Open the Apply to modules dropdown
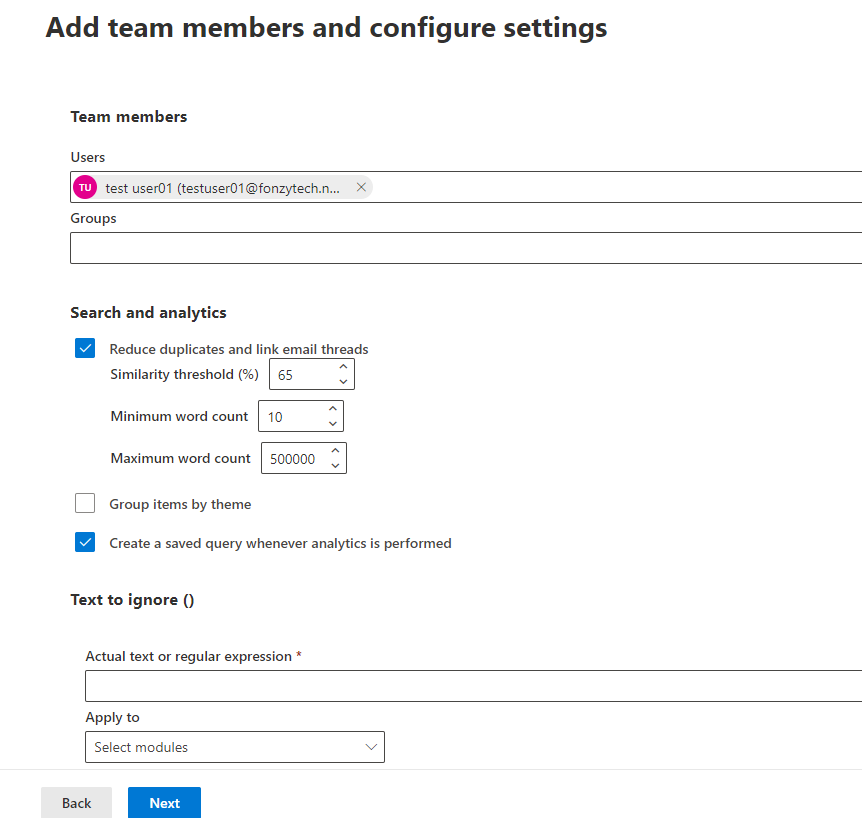 [x=234, y=746]
